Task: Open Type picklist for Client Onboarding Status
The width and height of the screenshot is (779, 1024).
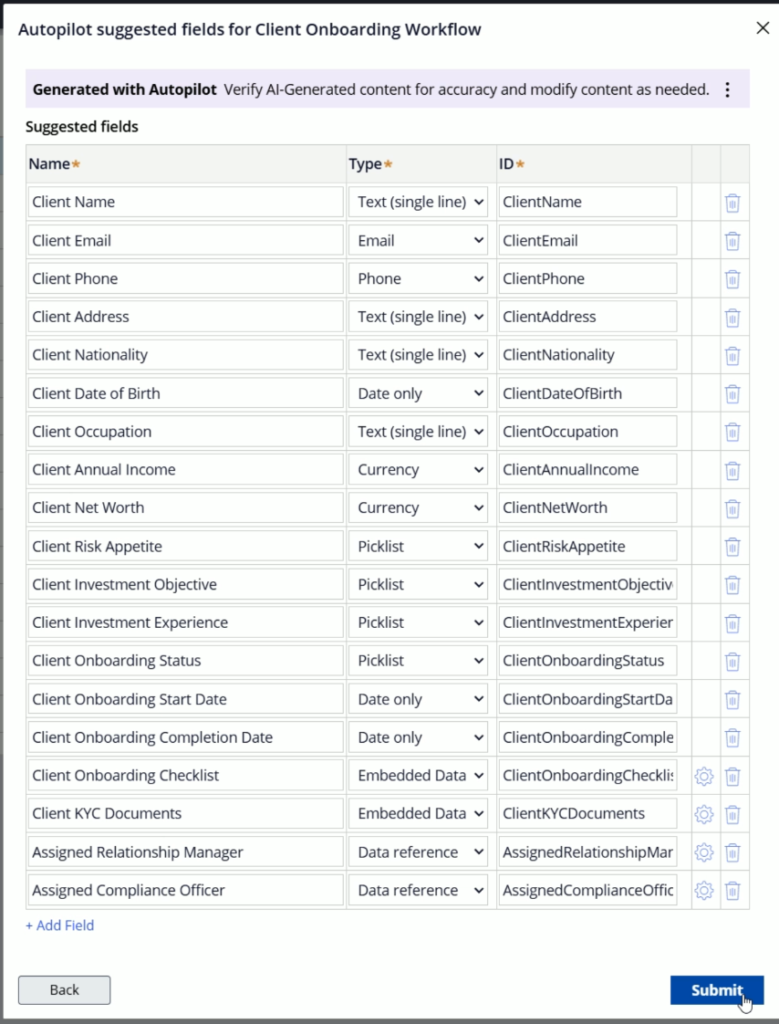Action: 420,661
